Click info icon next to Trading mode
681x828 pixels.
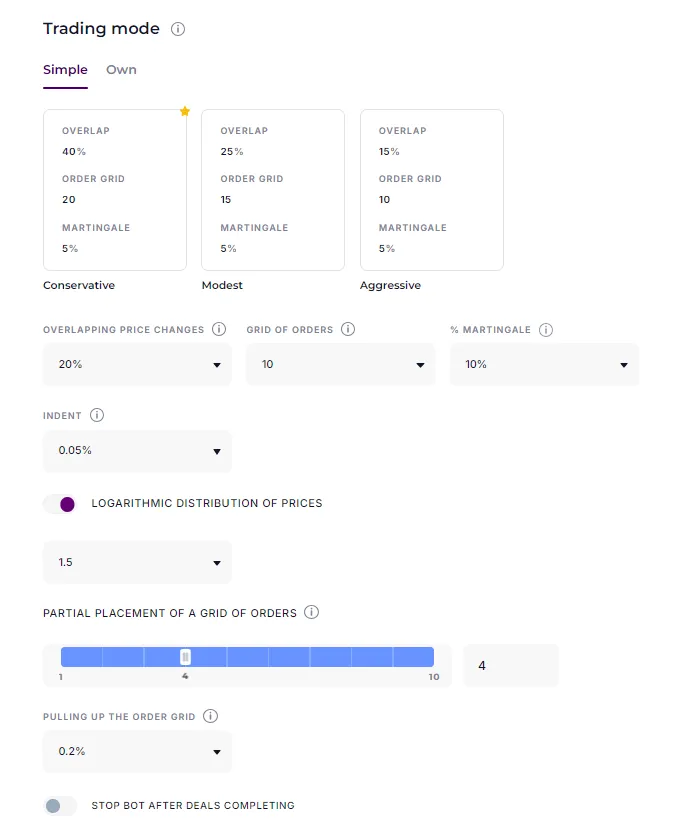coord(178,29)
